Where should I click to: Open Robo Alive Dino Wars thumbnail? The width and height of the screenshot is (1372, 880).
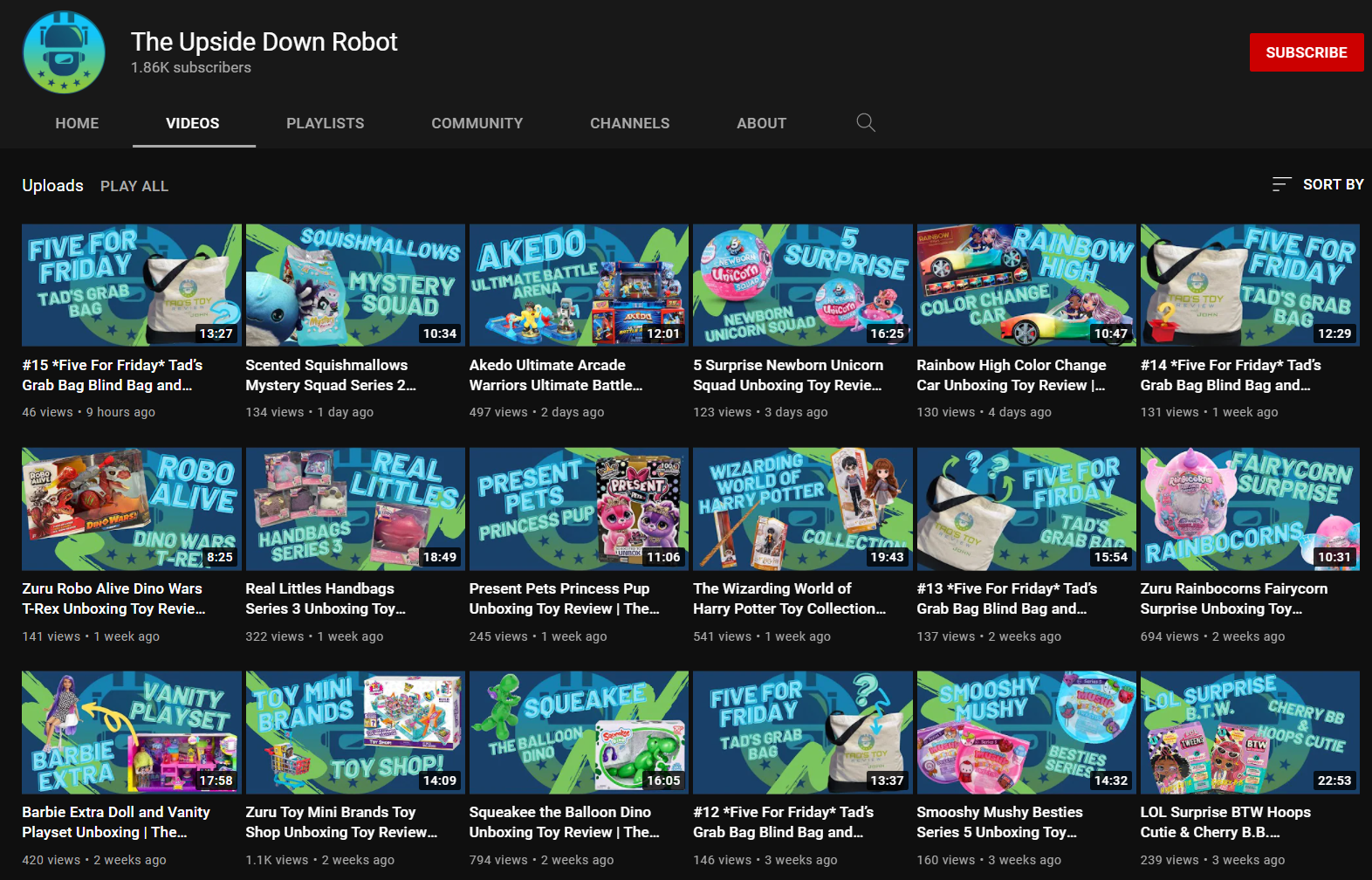(132, 509)
